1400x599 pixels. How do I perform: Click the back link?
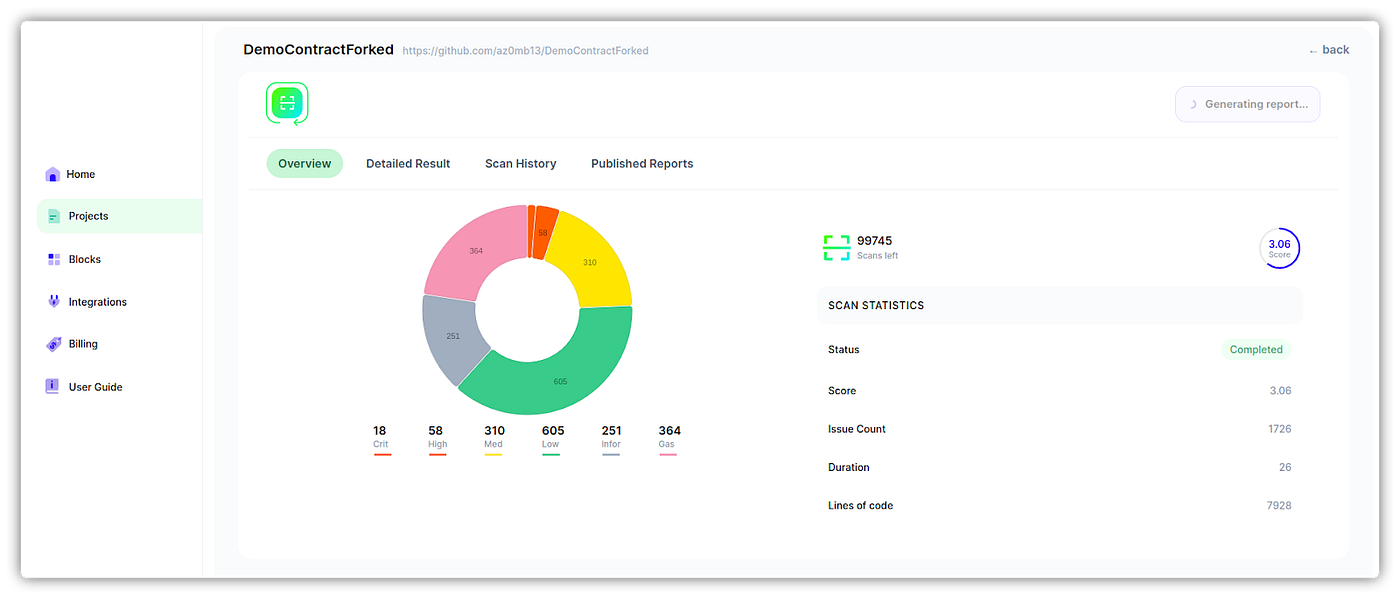tap(1329, 49)
